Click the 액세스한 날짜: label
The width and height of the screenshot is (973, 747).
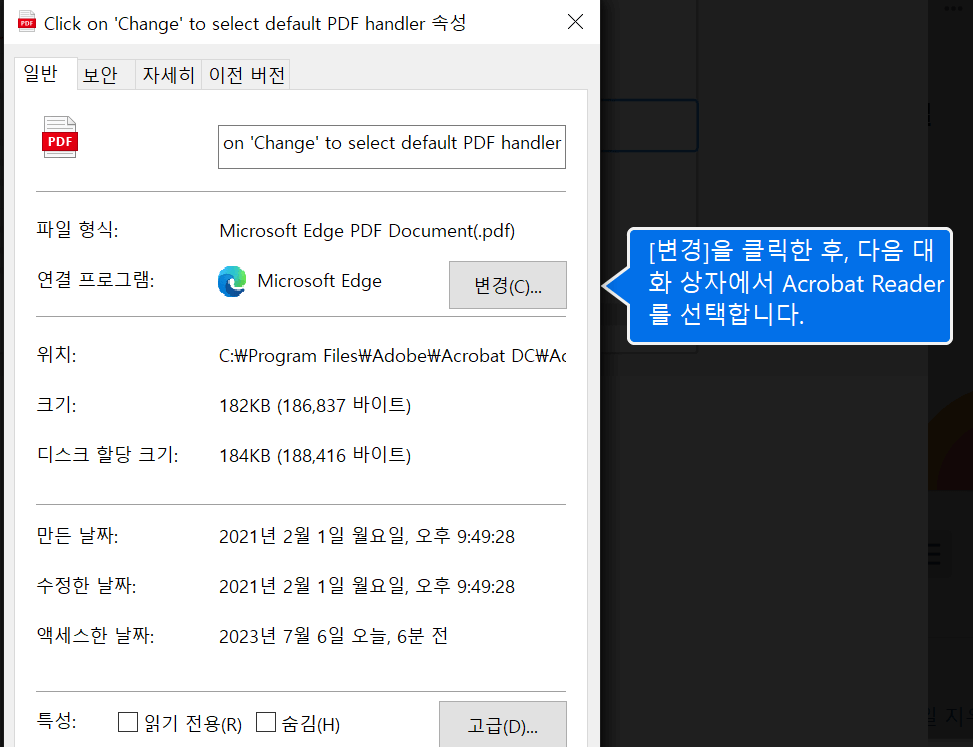(x=96, y=636)
